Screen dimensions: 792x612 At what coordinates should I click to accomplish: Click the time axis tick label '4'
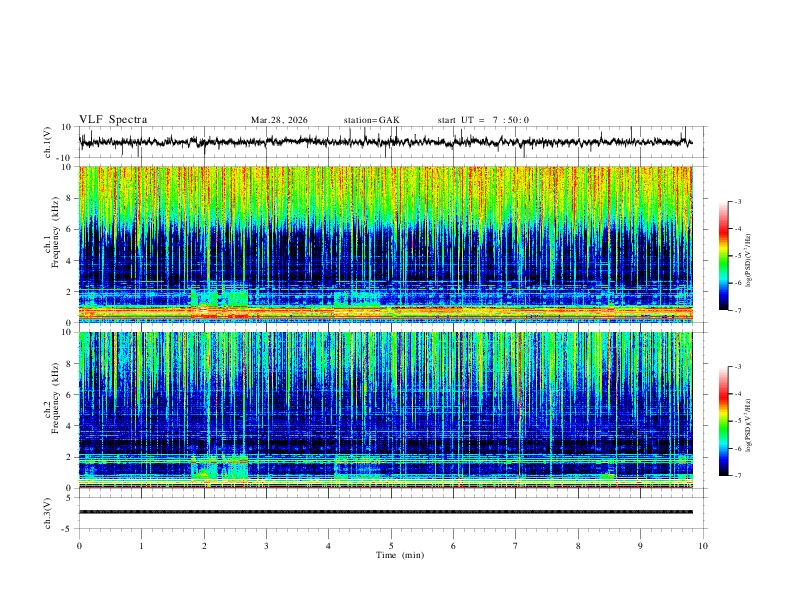click(x=329, y=546)
